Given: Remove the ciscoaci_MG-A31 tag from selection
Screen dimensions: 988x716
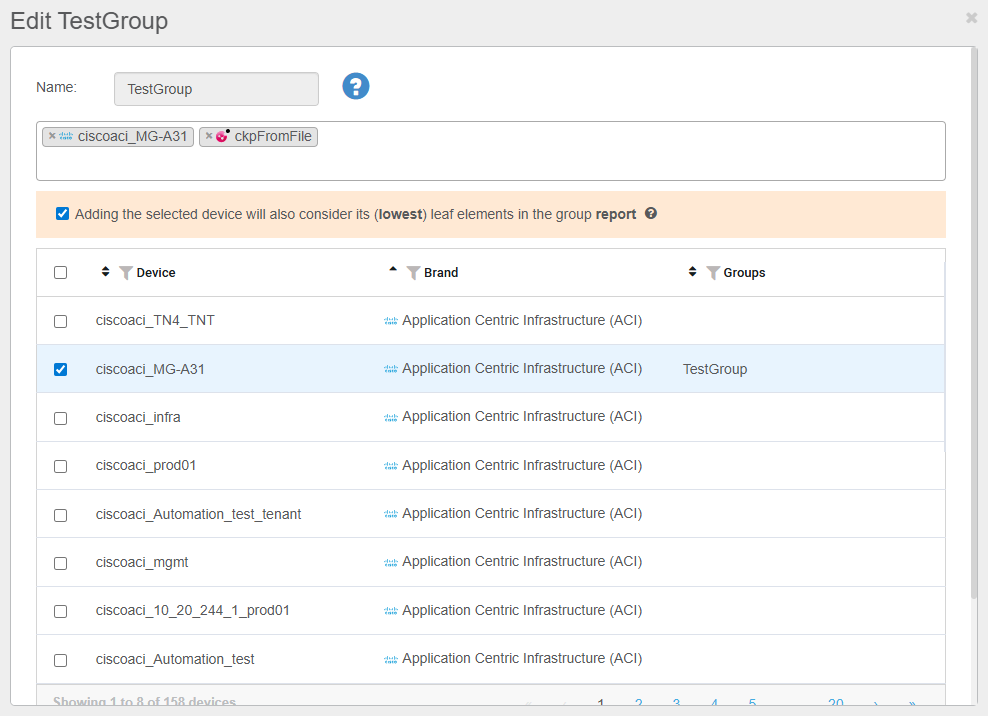Looking at the screenshot, I should click(x=52, y=137).
